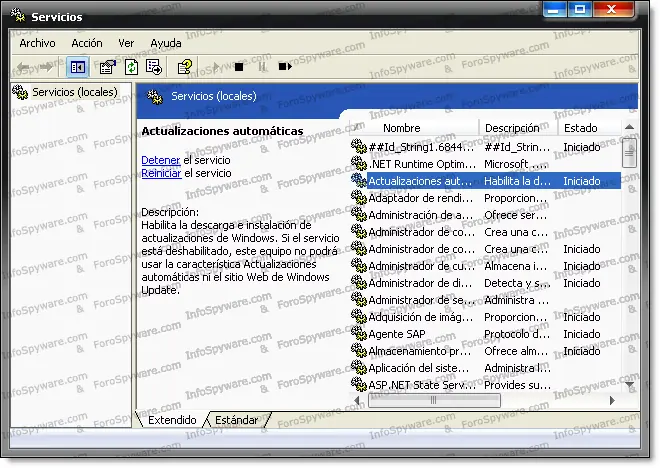
Task: Click gear icon of Administración de a service
Action: (x=359, y=214)
